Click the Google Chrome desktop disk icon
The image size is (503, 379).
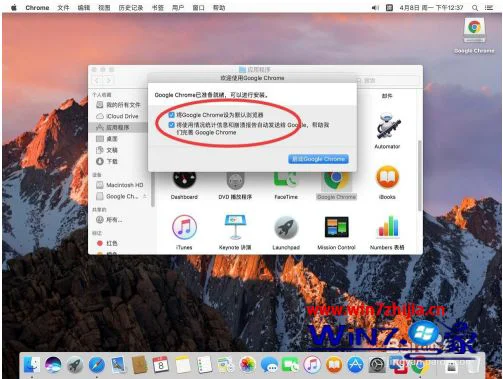474,30
